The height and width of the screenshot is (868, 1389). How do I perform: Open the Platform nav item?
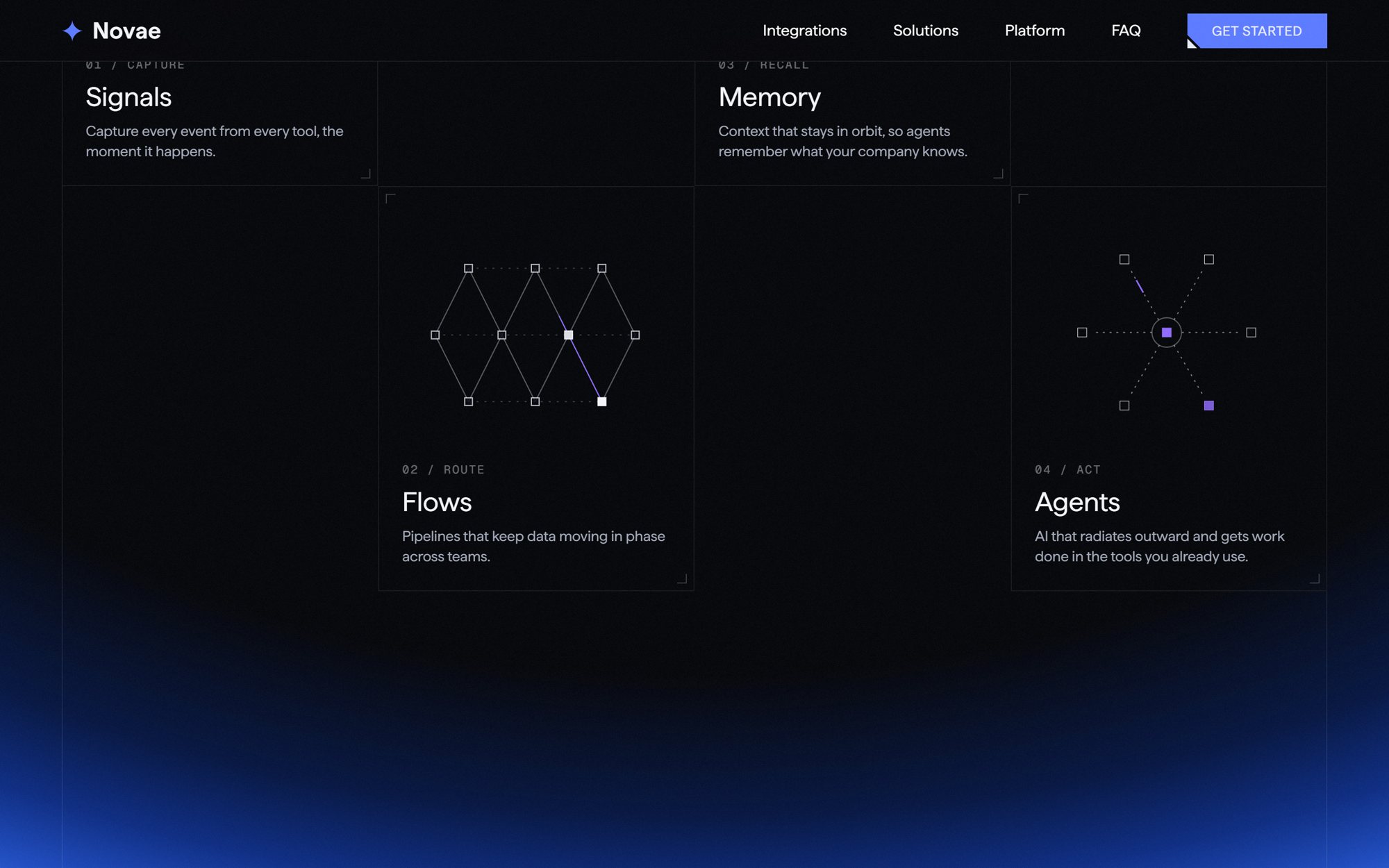(x=1034, y=31)
